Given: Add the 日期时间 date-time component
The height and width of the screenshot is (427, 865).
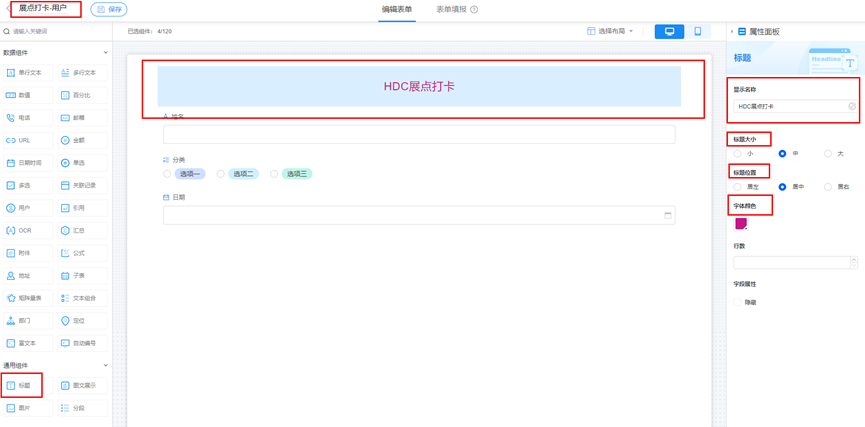Looking at the screenshot, I should [x=28, y=163].
